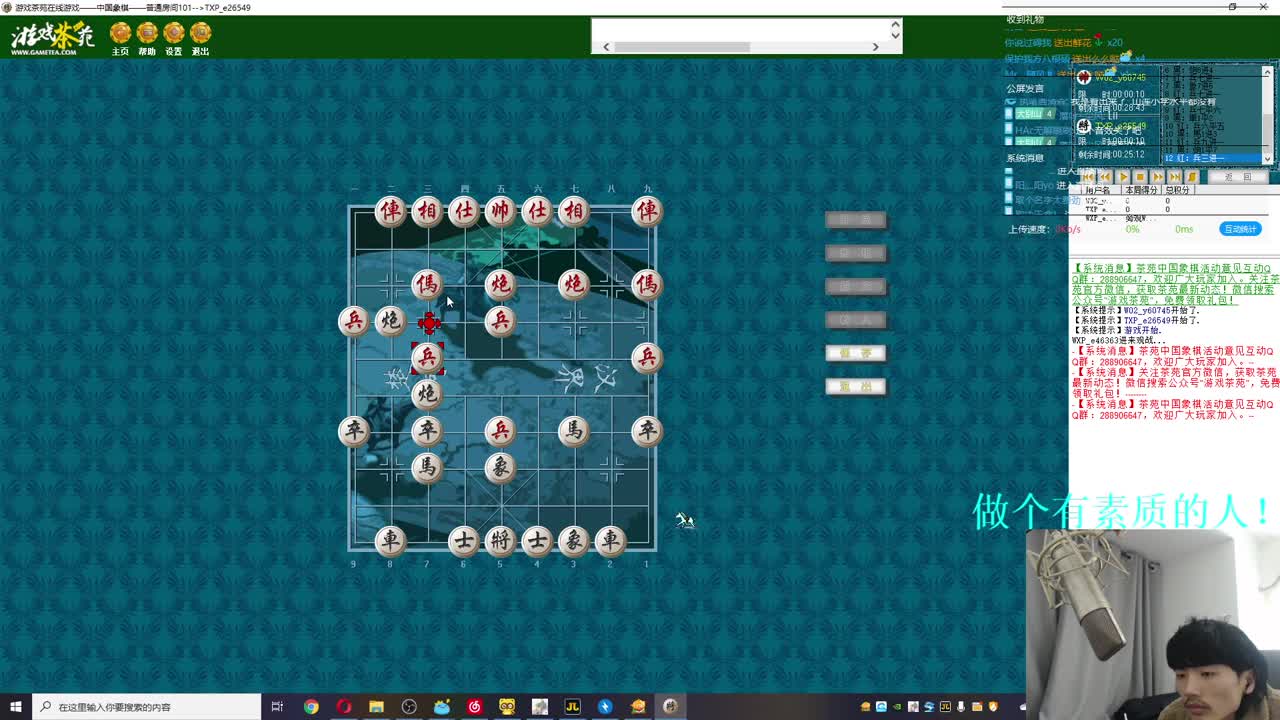Click the right arrow of the top message box scrollbar
Viewport: 1280px width, 720px height.
point(875,47)
